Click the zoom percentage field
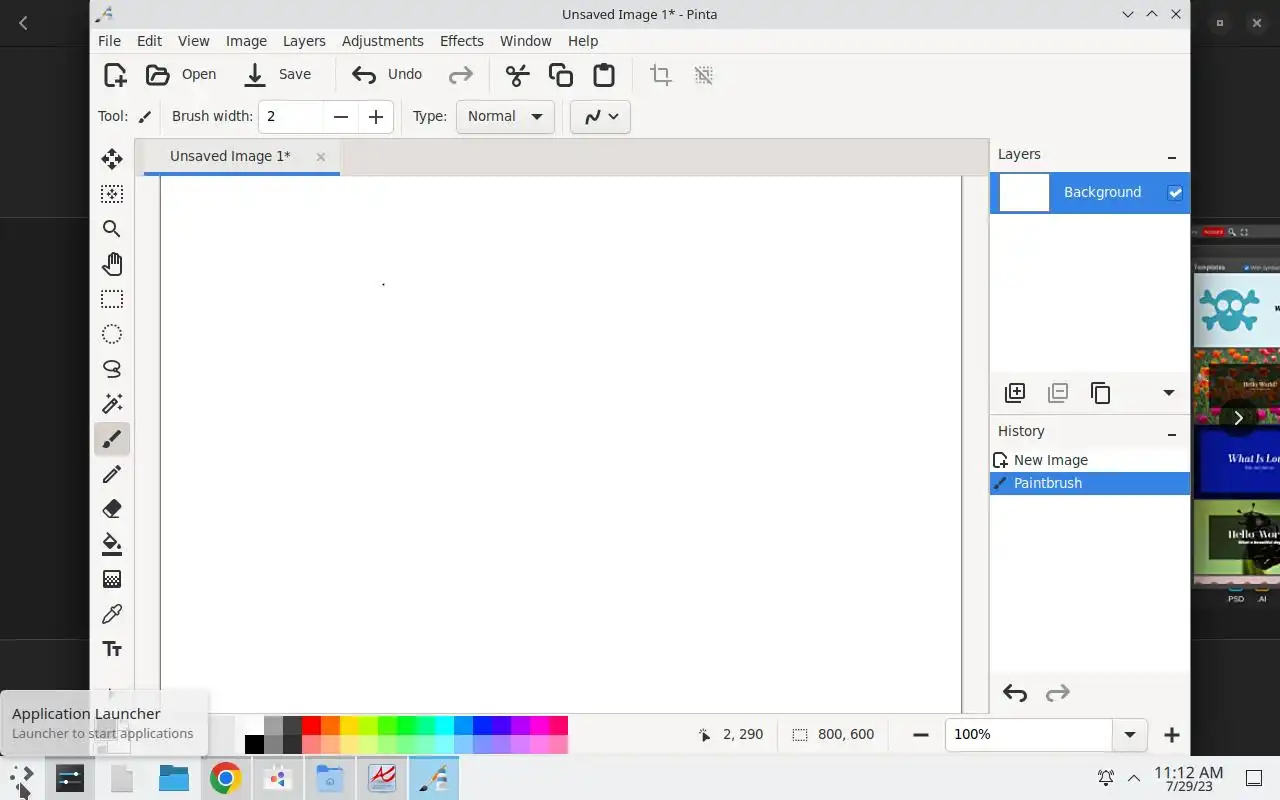Screen dimensions: 1280x800 pos(1029,735)
